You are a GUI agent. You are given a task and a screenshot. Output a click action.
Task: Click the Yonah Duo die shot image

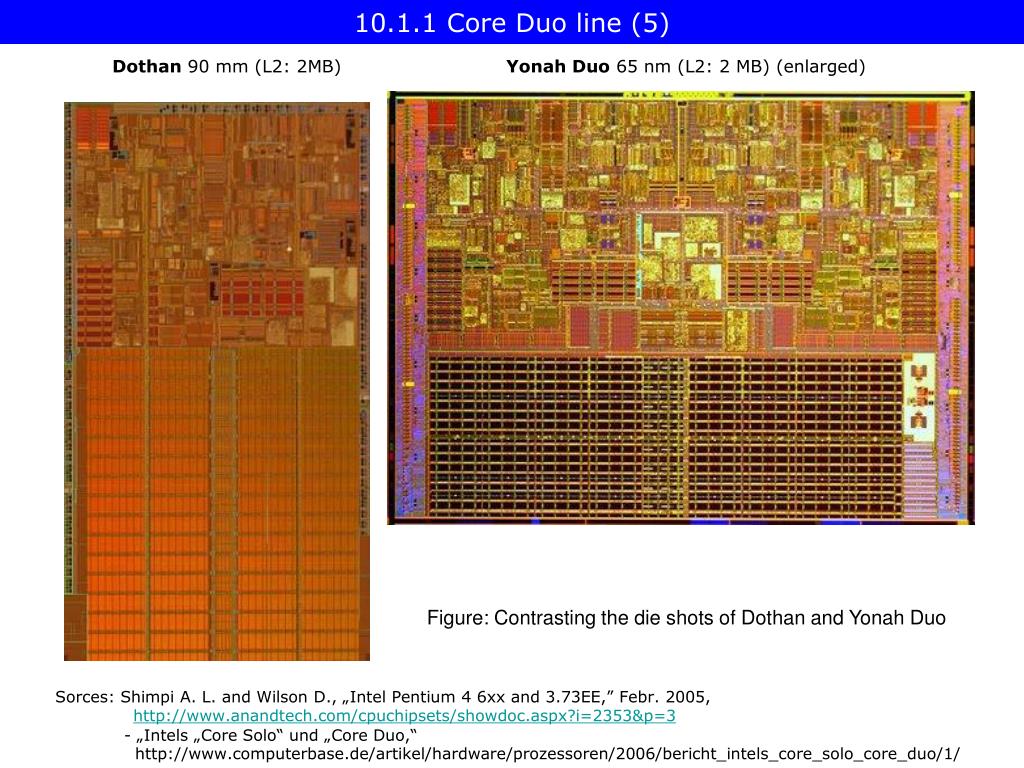[x=680, y=308]
